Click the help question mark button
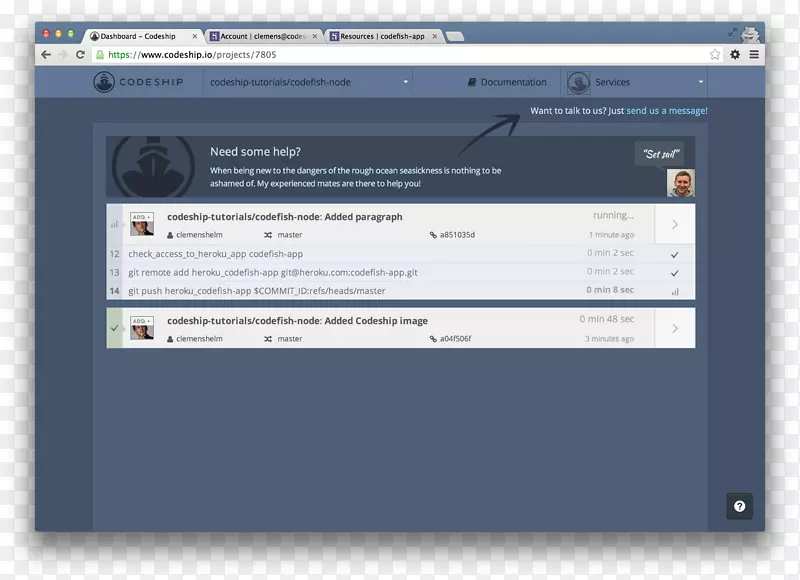 pos(739,506)
